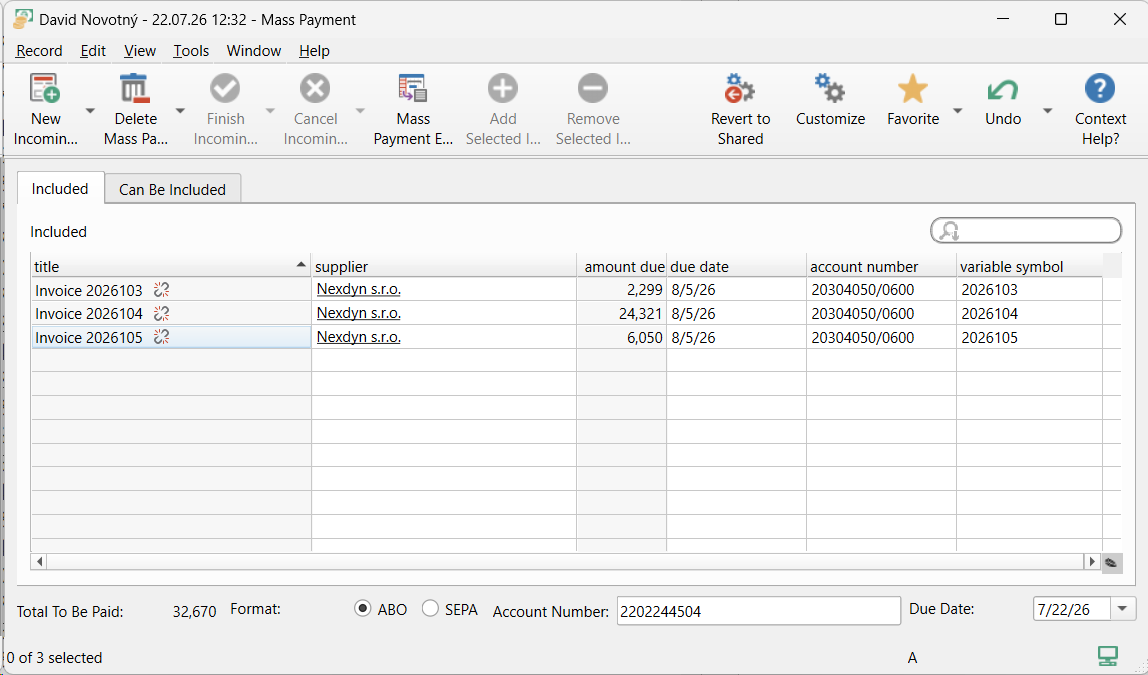The height and width of the screenshot is (675, 1148).
Task: Select the Invoice 2026104 row title
Action: 89,314
